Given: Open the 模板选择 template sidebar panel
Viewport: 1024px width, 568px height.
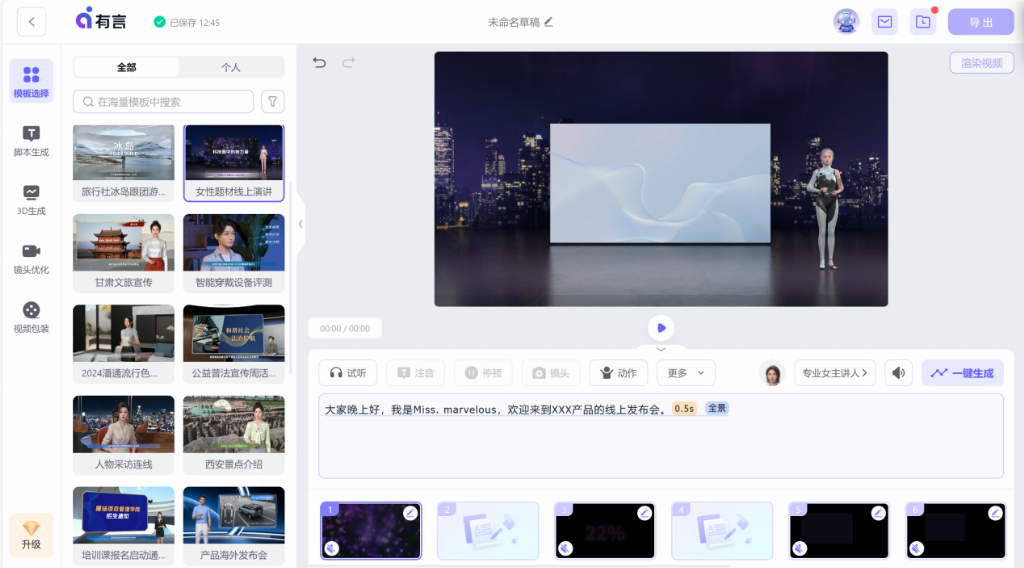Looking at the screenshot, I should coord(31,81).
